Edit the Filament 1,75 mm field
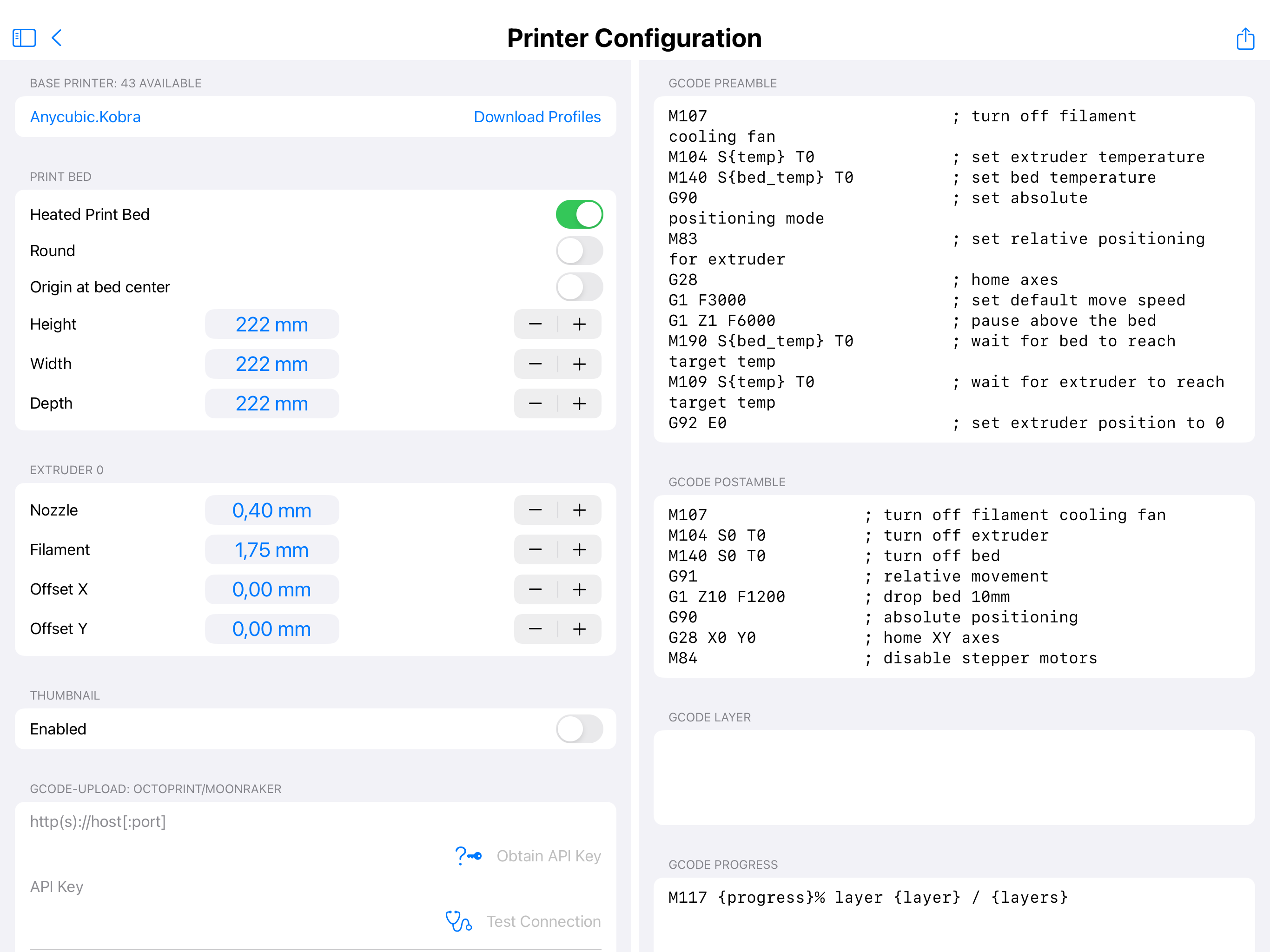 (x=271, y=549)
